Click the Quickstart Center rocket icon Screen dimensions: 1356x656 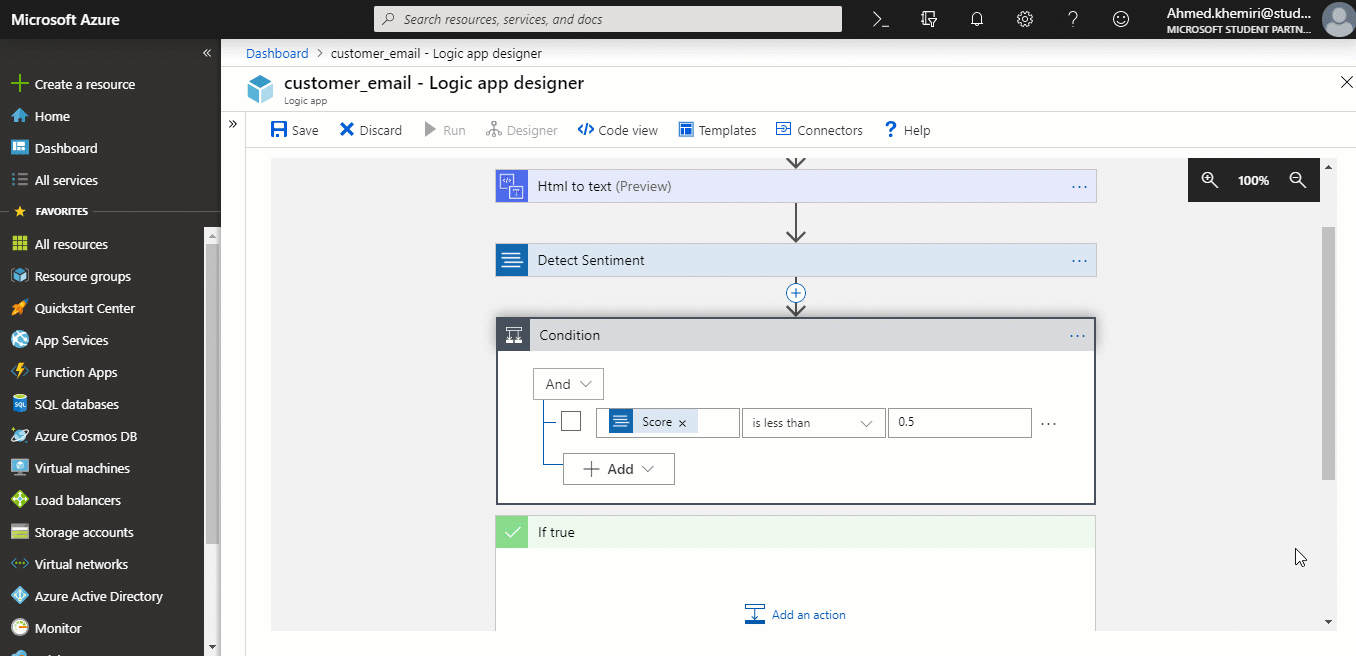coord(19,308)
